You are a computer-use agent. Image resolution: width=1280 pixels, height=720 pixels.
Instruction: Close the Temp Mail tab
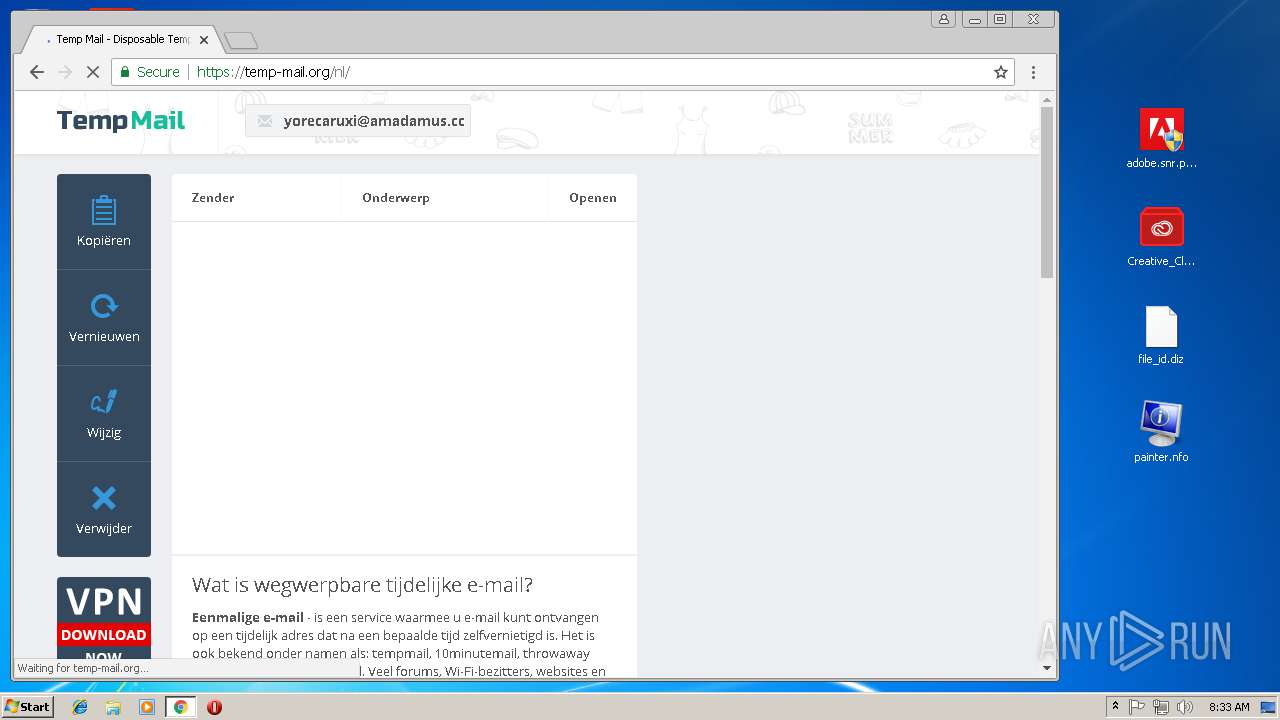point(204,40)
